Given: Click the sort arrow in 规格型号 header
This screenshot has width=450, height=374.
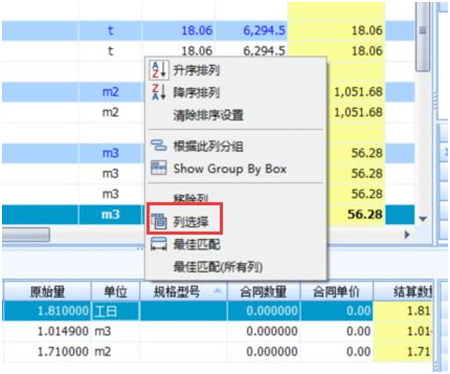Looking at the screenshot, I should (x=217, y=291).
